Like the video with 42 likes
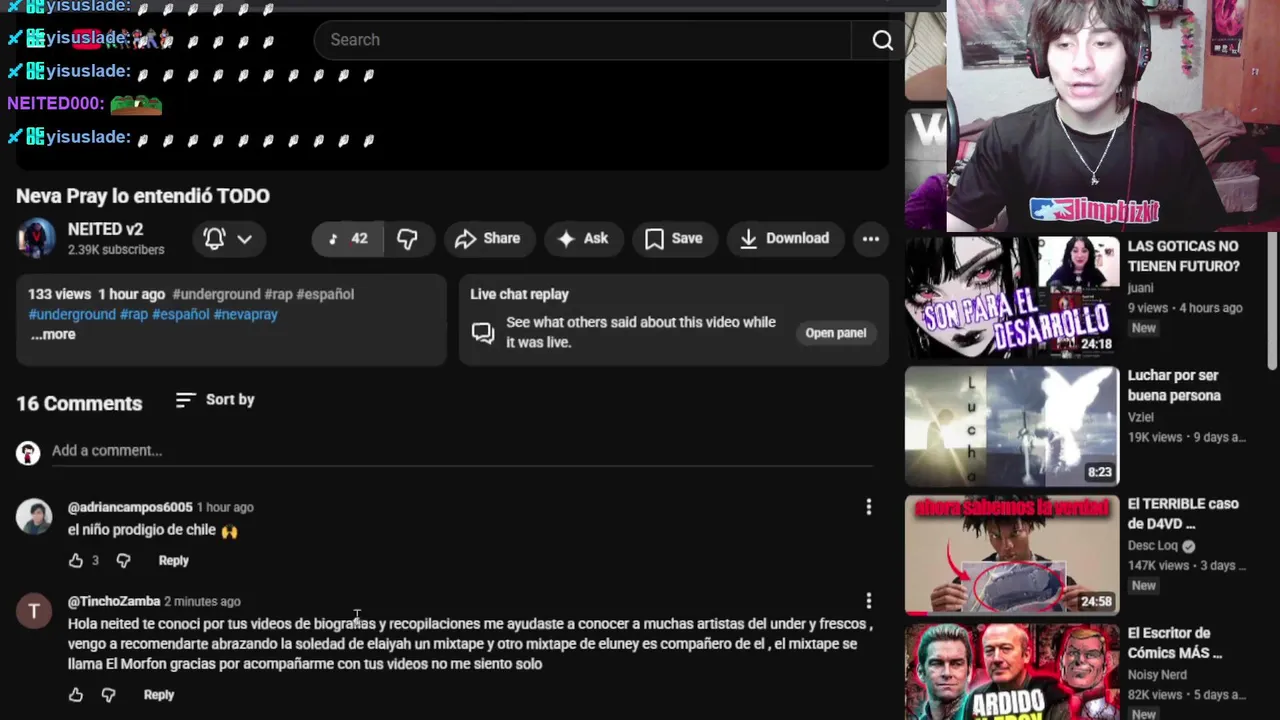Screen dimensions: 1280x720 [348, 238]
